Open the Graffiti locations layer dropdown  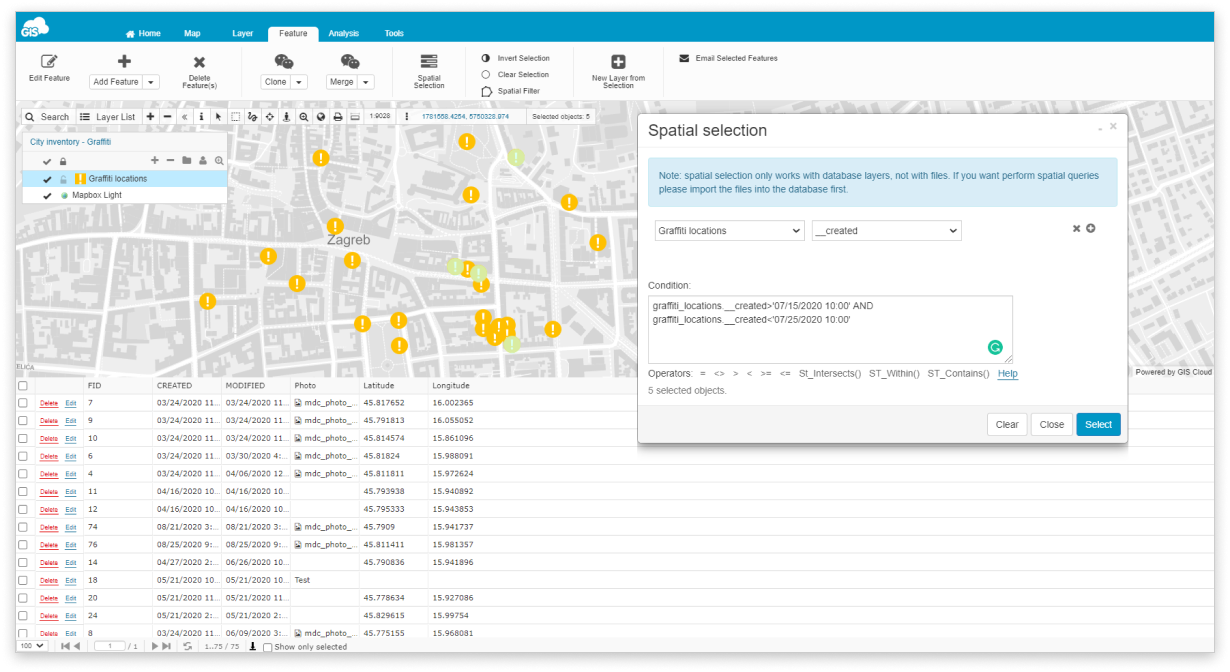729,230
